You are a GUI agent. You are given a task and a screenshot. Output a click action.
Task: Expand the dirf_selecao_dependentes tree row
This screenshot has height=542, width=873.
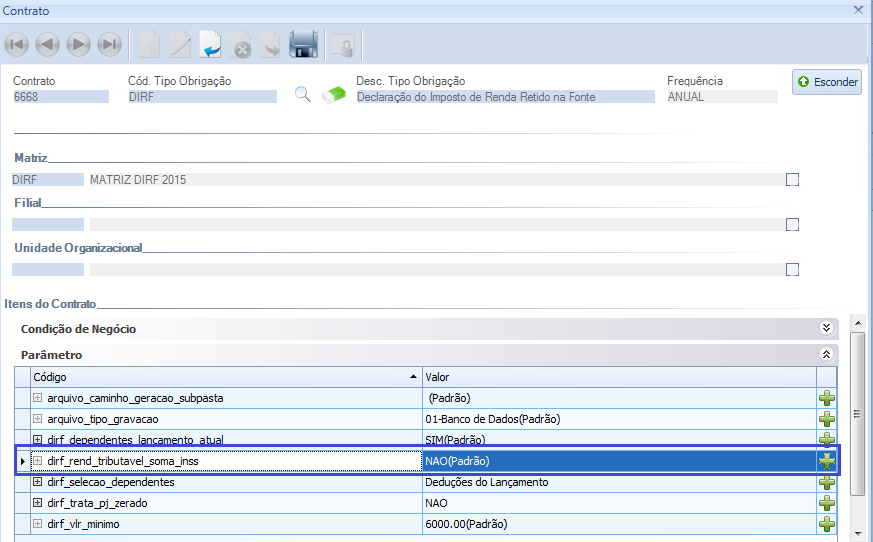(x=38, y=482)
